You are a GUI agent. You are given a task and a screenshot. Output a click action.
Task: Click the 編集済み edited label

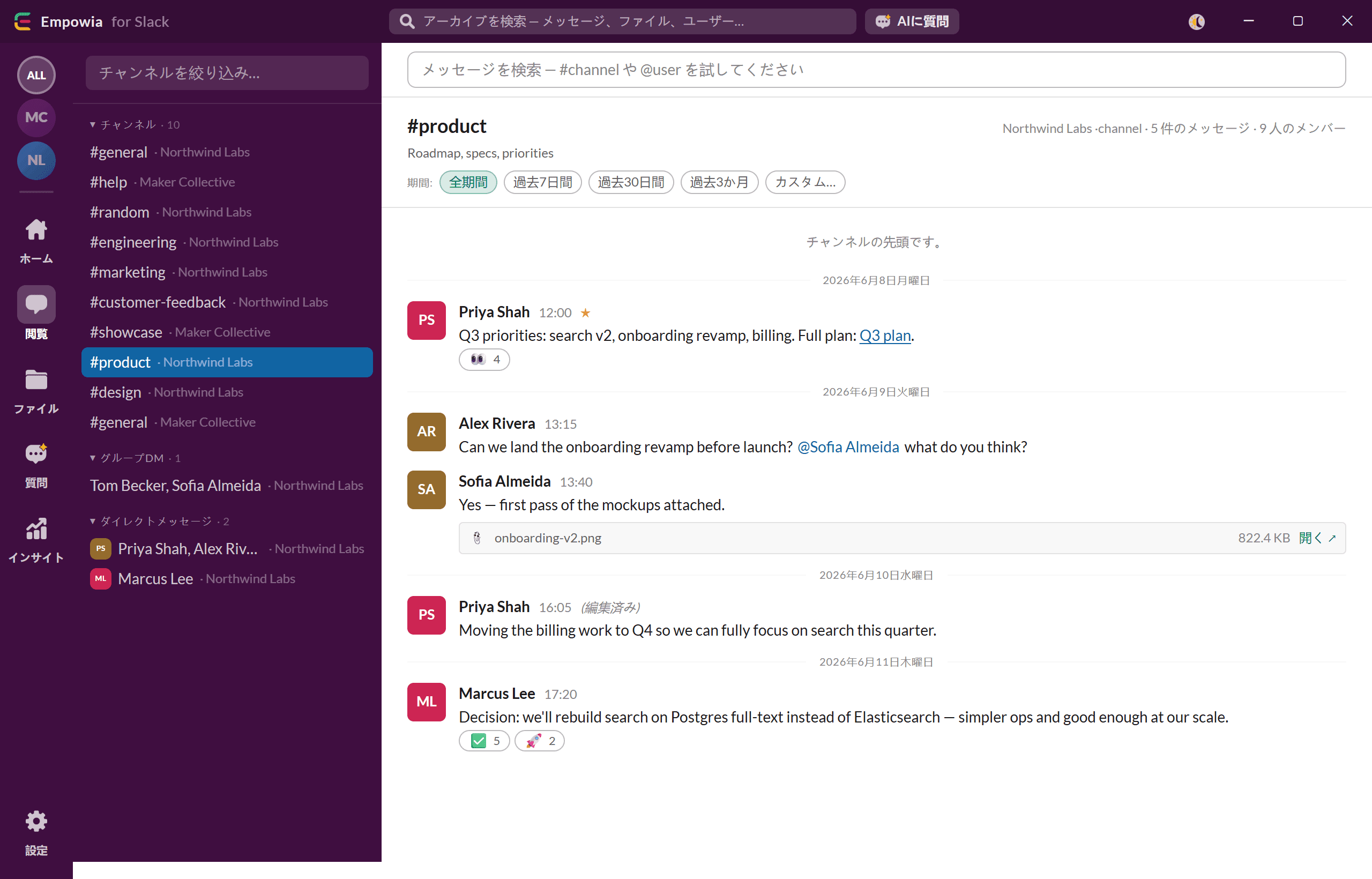click(x=610, y=607)
